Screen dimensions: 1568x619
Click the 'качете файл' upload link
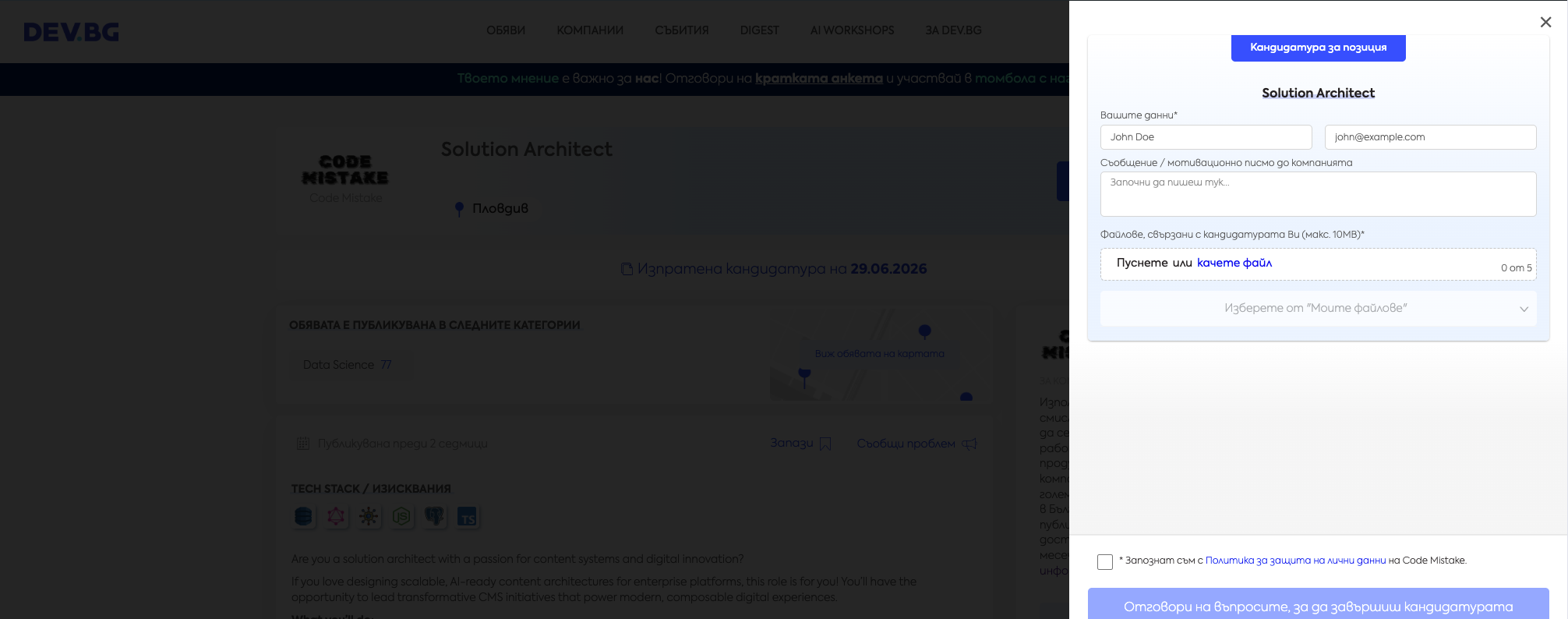click(x=1234, y=263)
